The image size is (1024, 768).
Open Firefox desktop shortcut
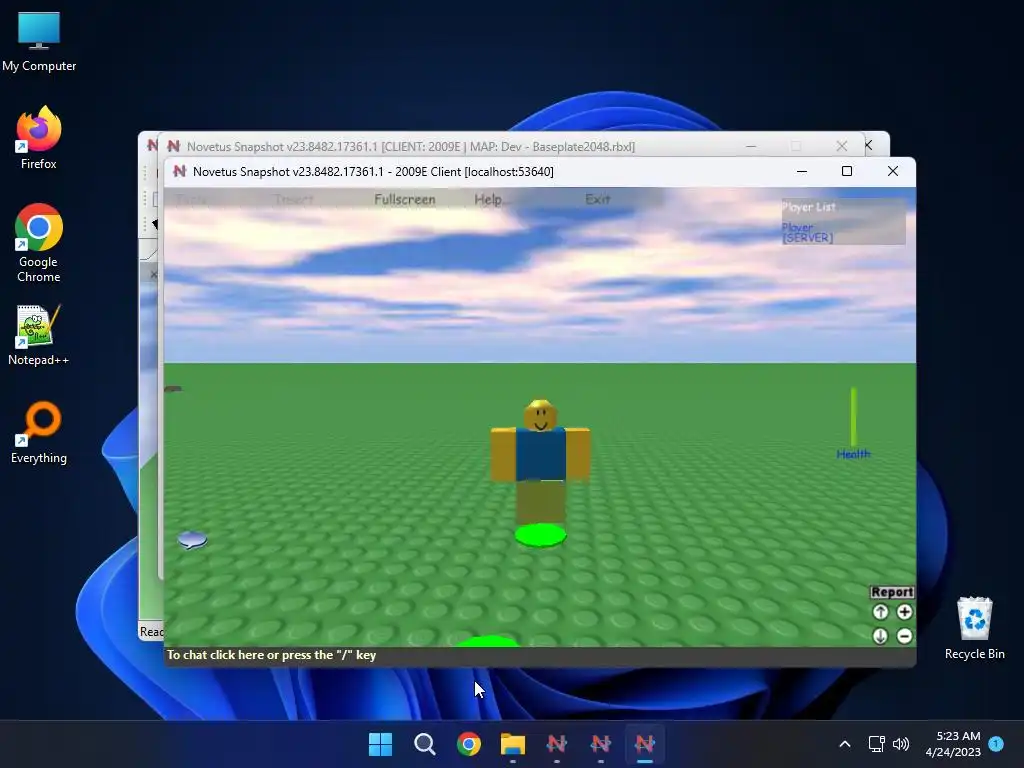(x=39, y=138)
